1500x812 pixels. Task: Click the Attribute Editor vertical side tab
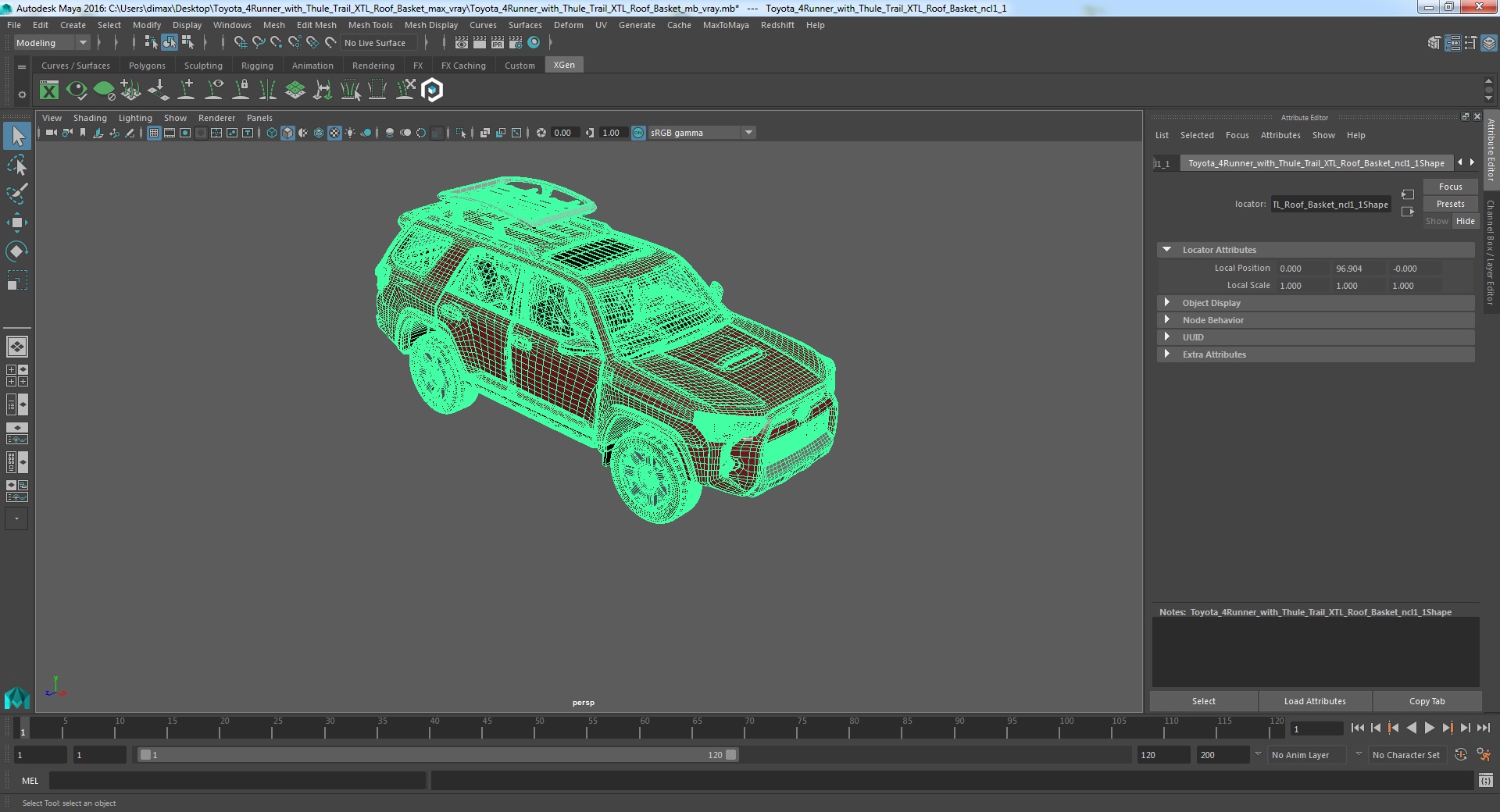pos(1491,149)
